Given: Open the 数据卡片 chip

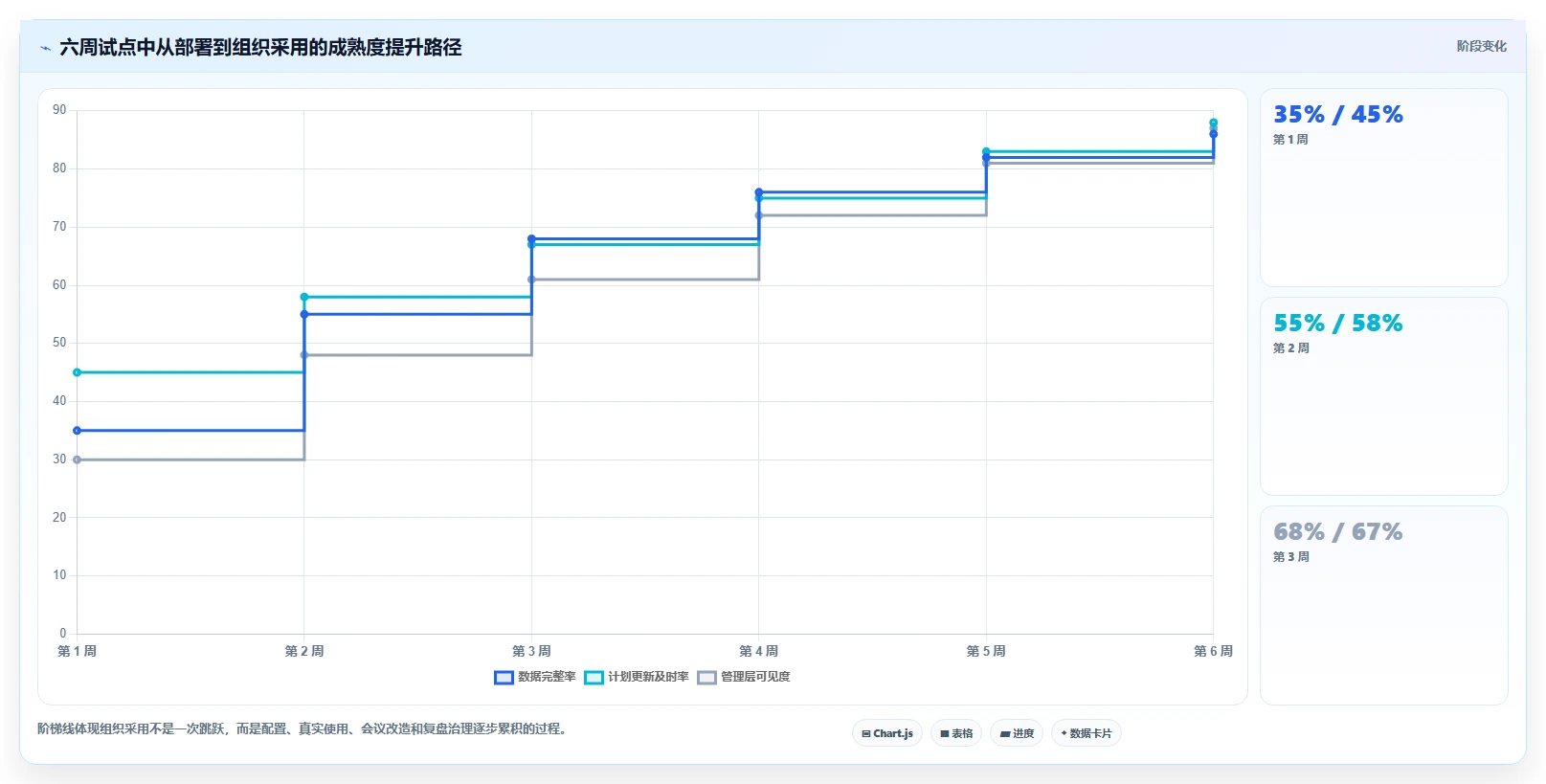Looking at the screenshot, I should [1087, 733].
